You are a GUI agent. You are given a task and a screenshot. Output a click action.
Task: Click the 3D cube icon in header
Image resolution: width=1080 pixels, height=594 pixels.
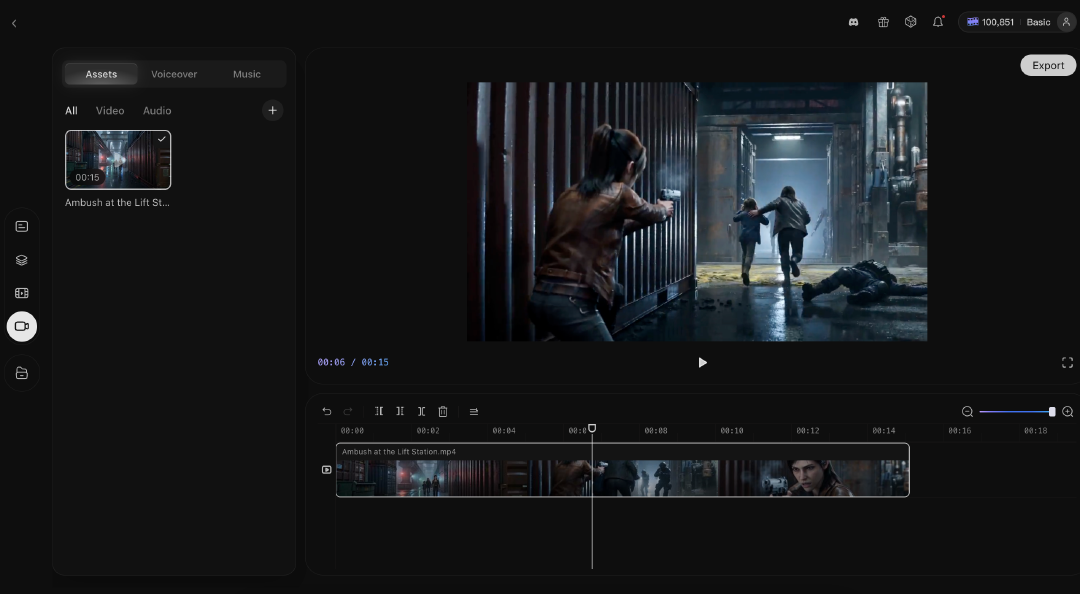pos(911,22)
